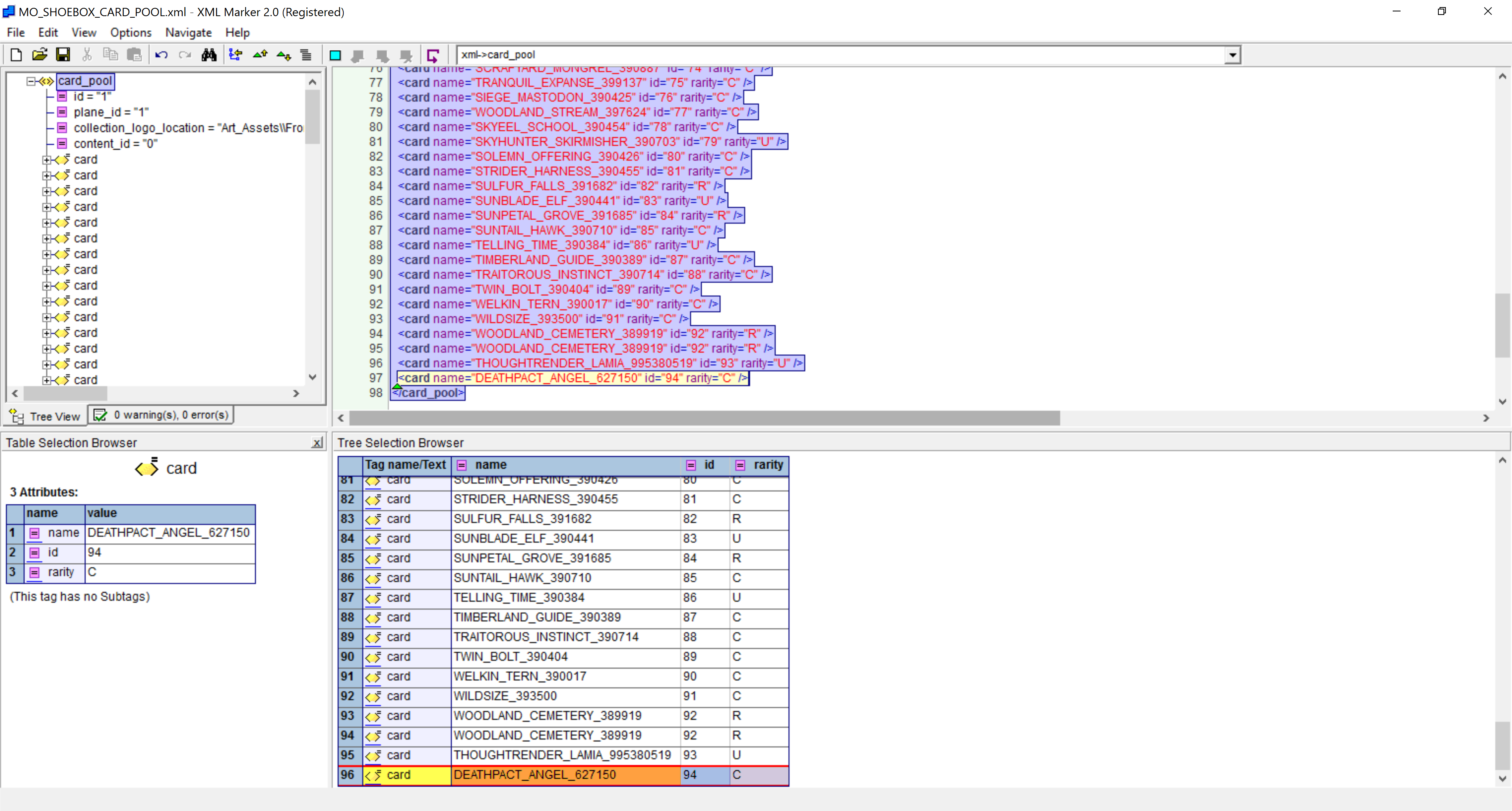Expand the first card node in tree

46,159
